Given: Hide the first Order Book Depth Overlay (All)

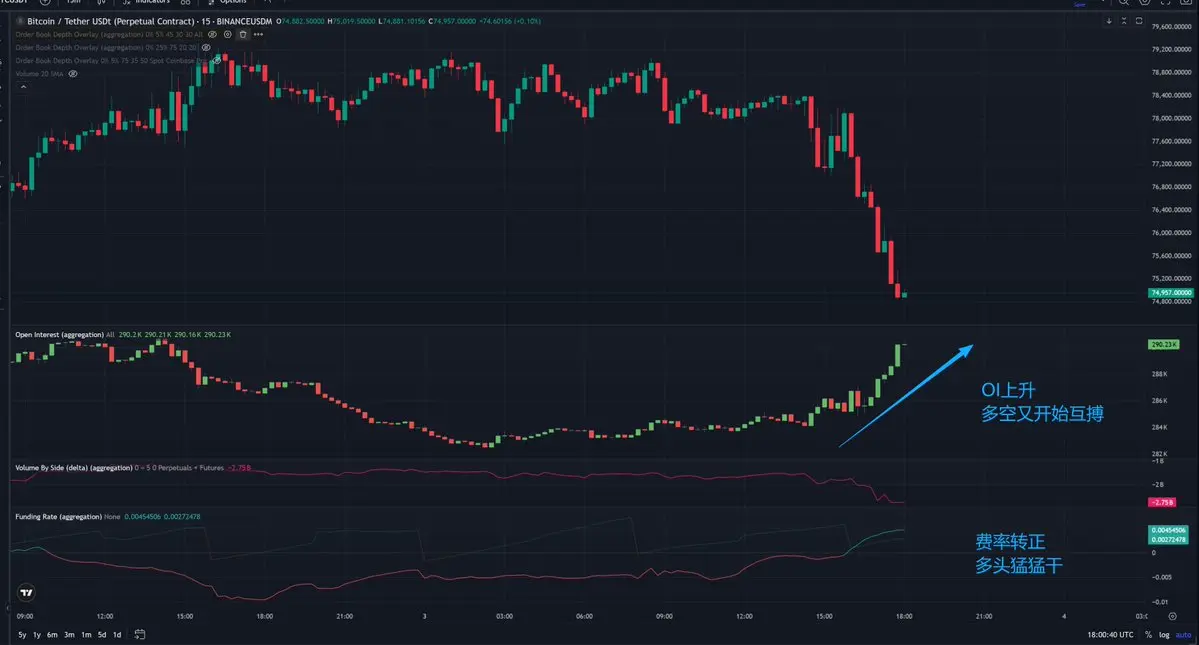Looking at the screenshot, I should tap(213, 34).
